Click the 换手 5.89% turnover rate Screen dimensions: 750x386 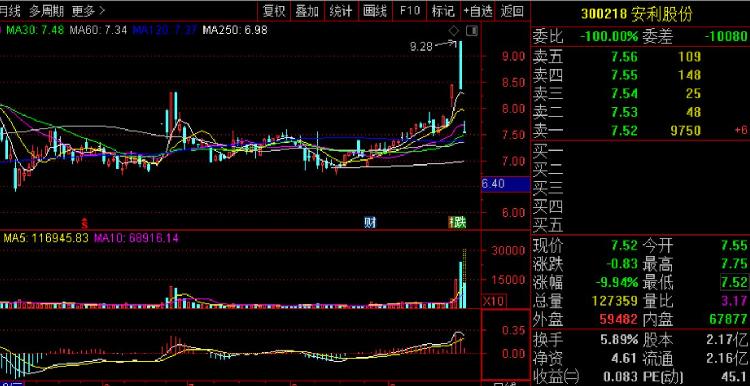[x=619, y=341]
